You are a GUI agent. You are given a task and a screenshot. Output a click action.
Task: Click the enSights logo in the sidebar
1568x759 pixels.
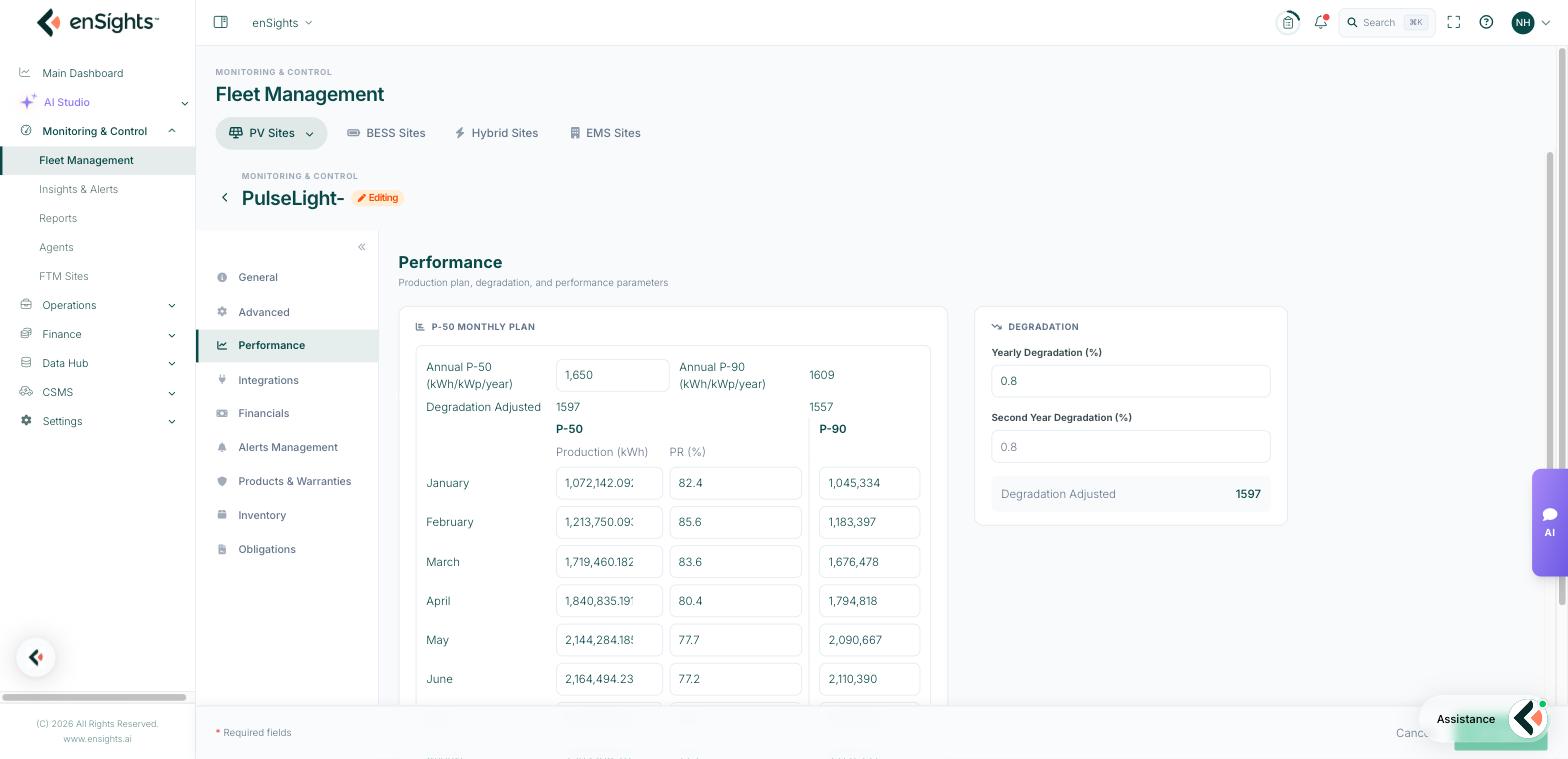tap(97, 22)
